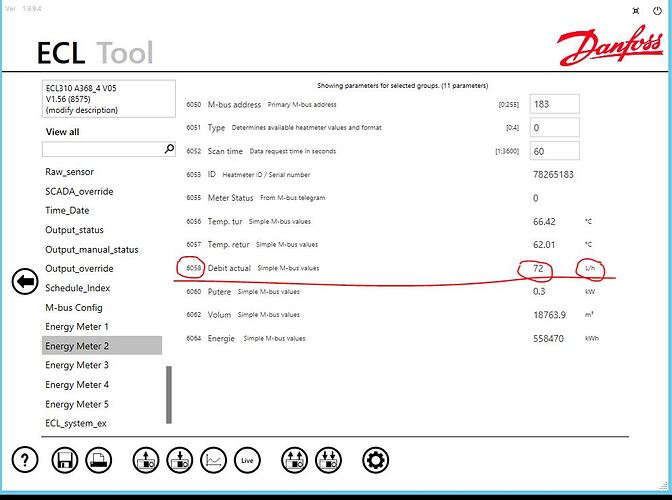Image resolution: width=672 pixels, height=500 pixels.
Task: Click the device description box ECL310
Action: (x=109, y=99)
